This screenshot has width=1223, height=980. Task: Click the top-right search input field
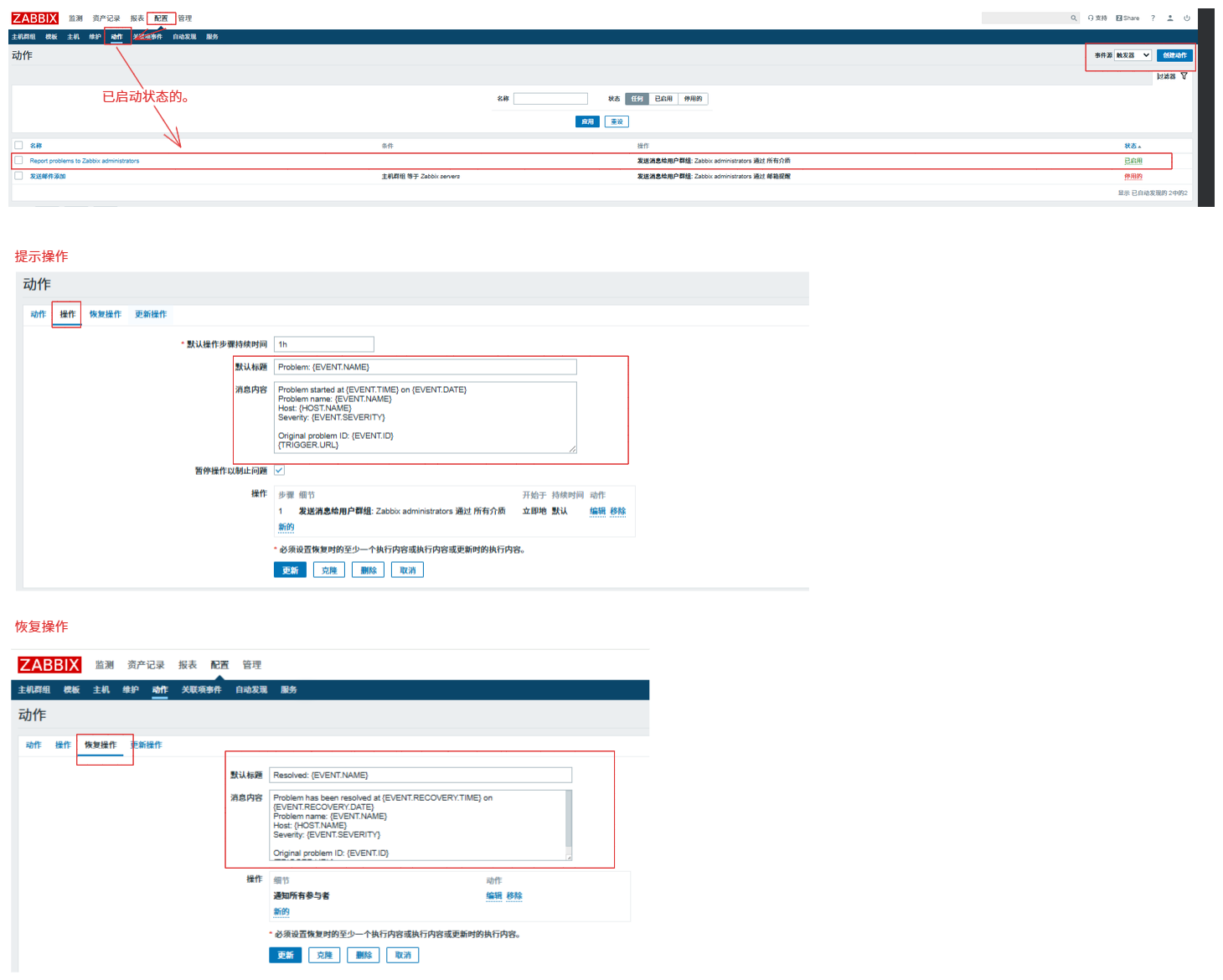tap(1030, 18)
